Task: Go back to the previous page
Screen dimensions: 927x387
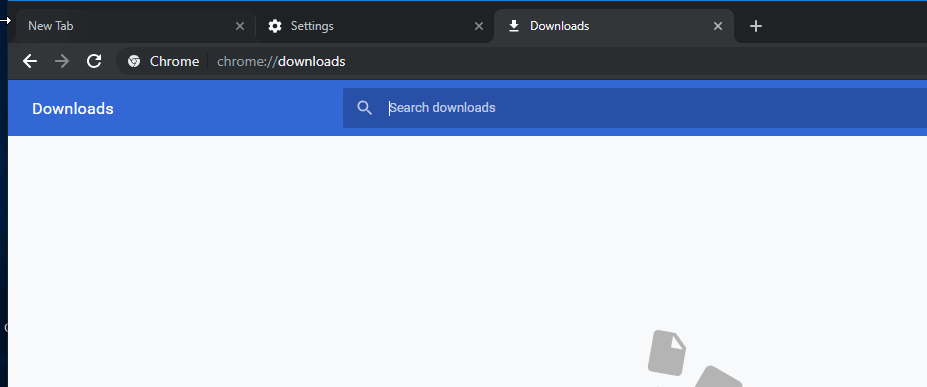Action: click(30, 61)
